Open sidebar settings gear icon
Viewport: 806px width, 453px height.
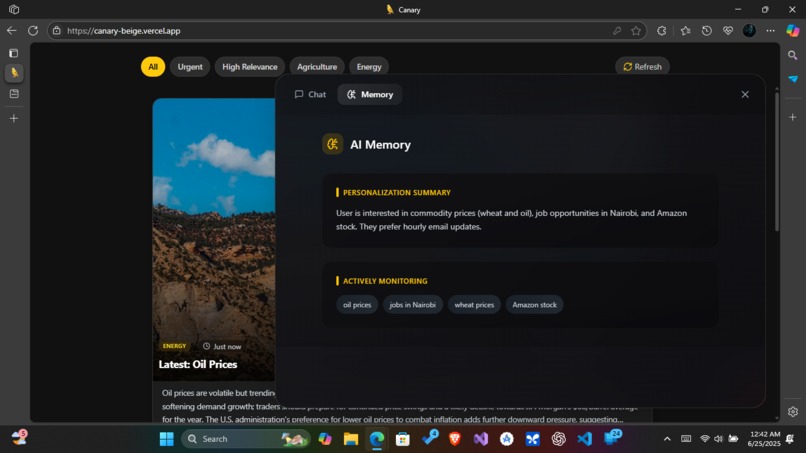tap(793, 411)
